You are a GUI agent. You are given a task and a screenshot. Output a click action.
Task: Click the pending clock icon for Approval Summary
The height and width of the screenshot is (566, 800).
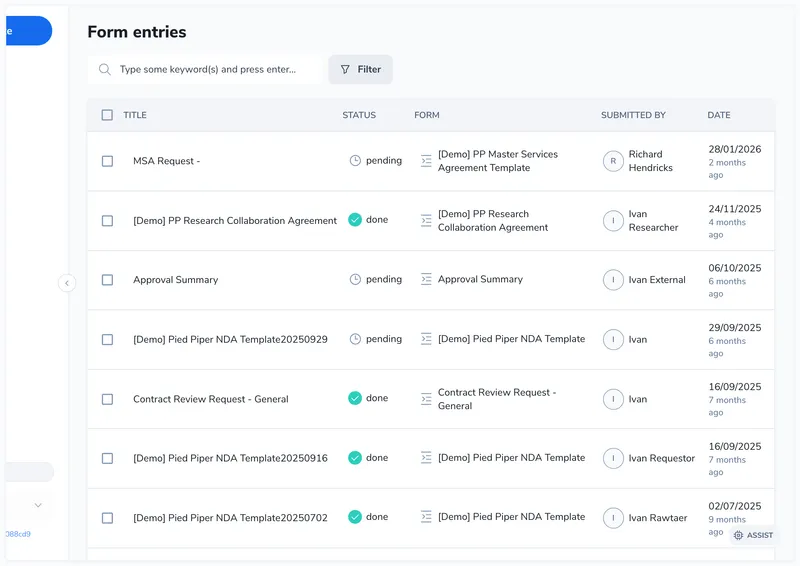point(355,280)
